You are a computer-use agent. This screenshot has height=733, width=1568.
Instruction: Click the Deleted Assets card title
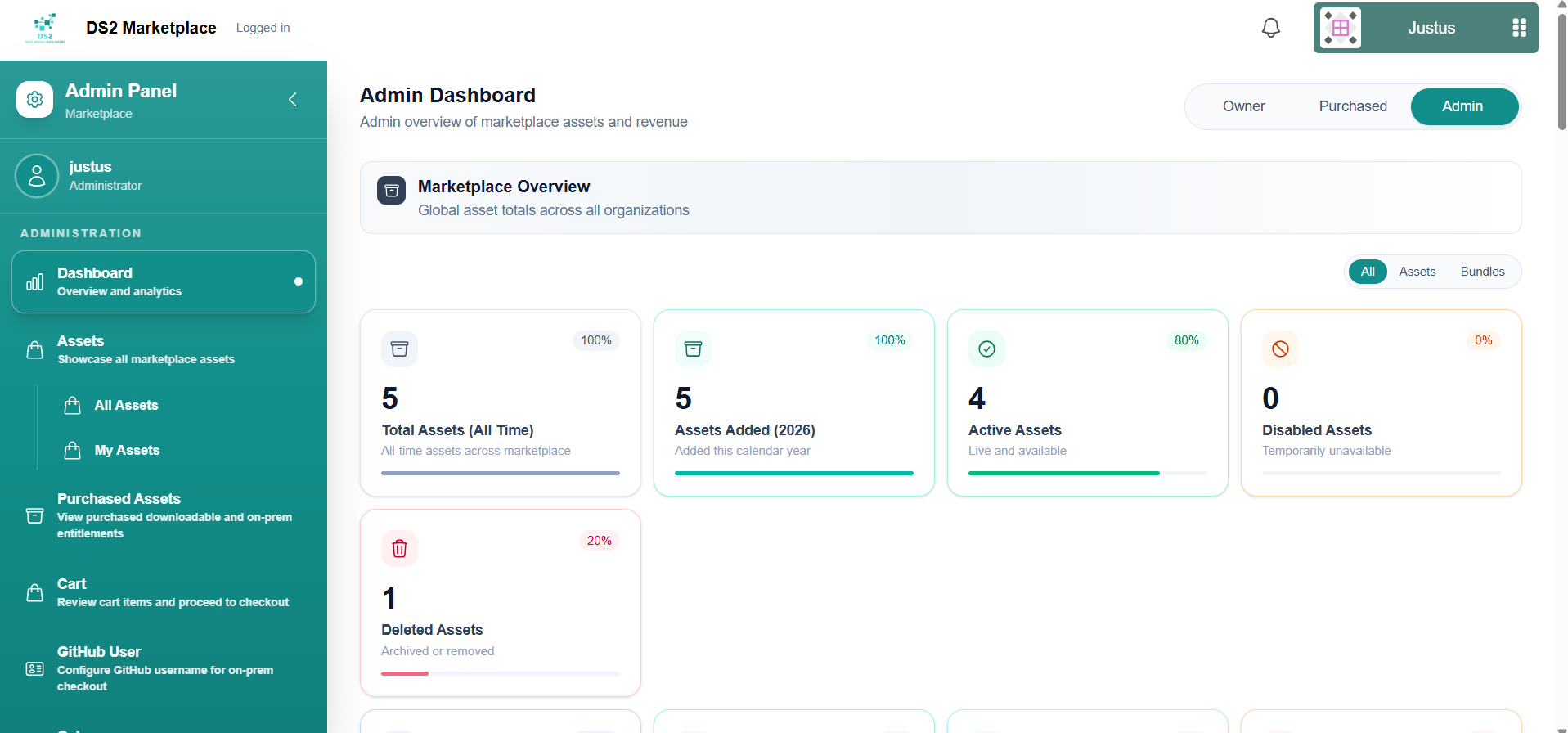click(432, 630)
